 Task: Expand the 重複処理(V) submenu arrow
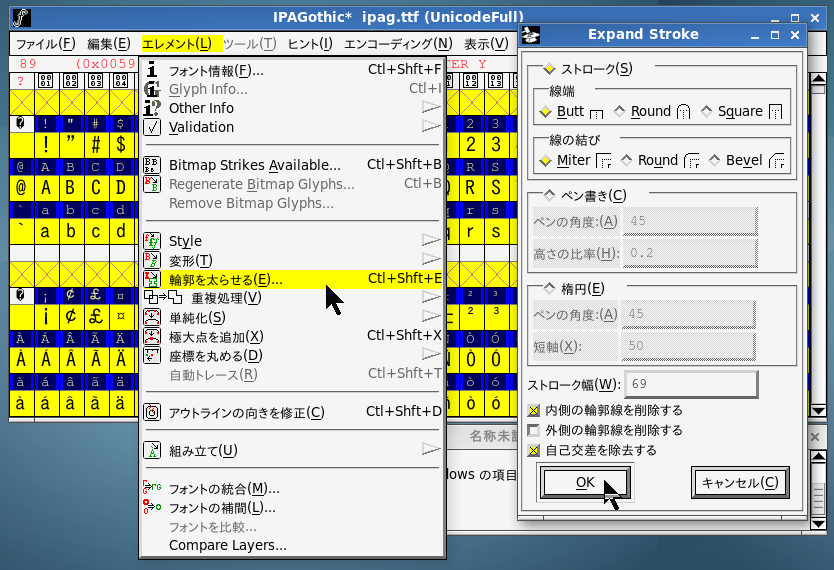point(431,297)
